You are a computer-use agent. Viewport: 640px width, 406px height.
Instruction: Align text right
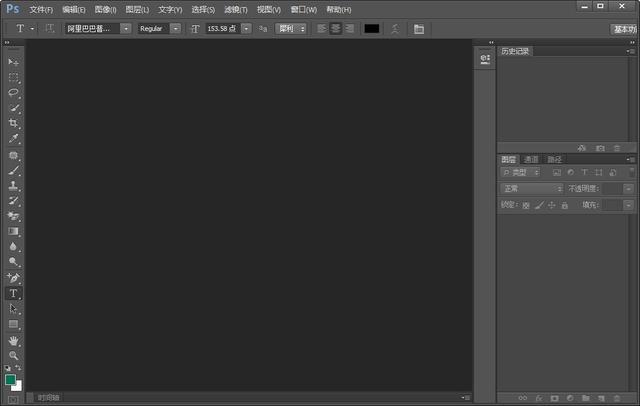coord(349,29)
